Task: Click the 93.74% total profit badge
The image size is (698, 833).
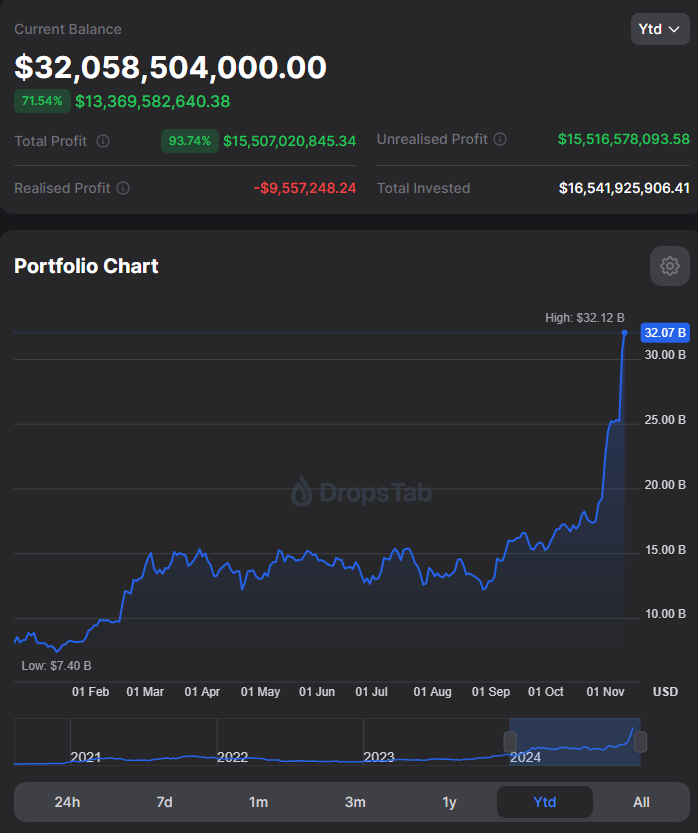Action: coord(190,141)
